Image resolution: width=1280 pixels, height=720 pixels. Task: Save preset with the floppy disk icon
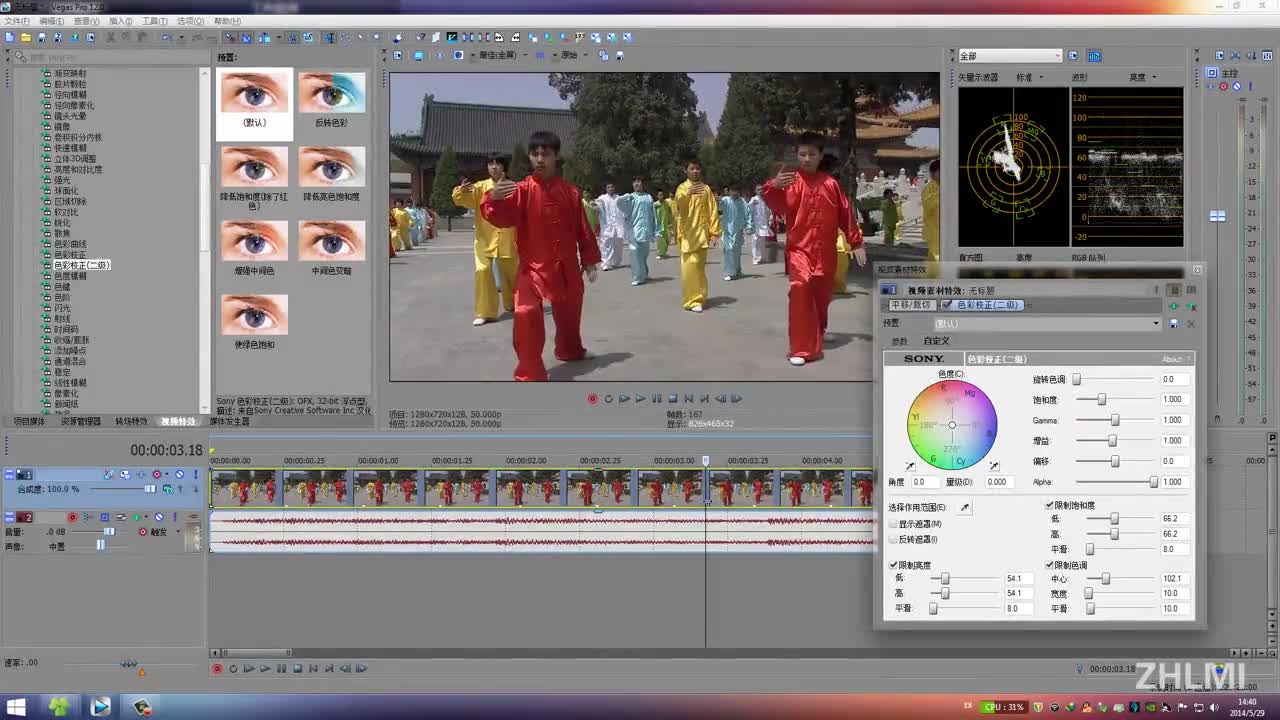[1174, 324]
